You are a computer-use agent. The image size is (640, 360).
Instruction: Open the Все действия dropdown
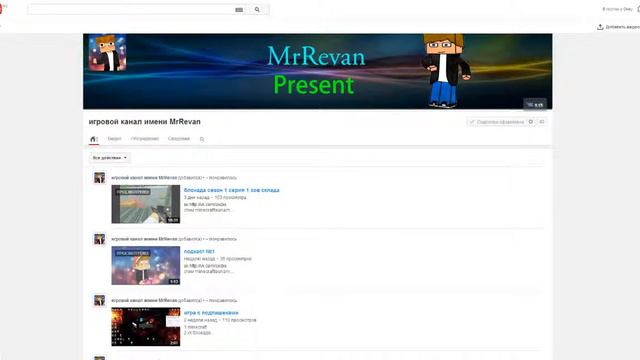click(x=110, y=158)
